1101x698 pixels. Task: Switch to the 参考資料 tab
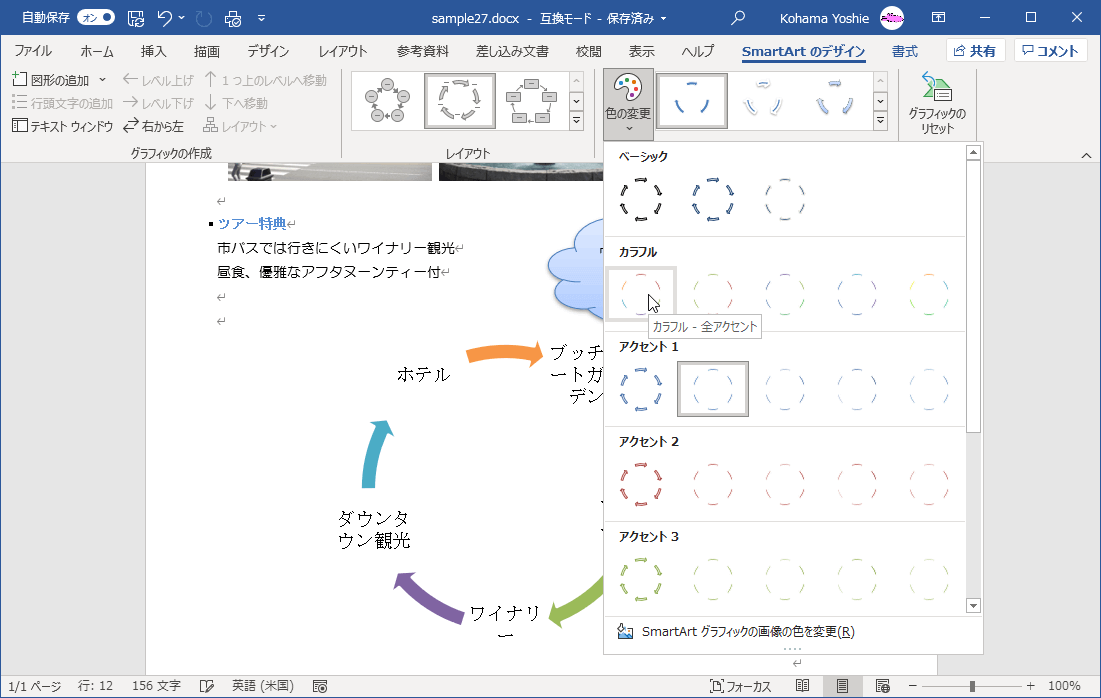pos(423,51)
